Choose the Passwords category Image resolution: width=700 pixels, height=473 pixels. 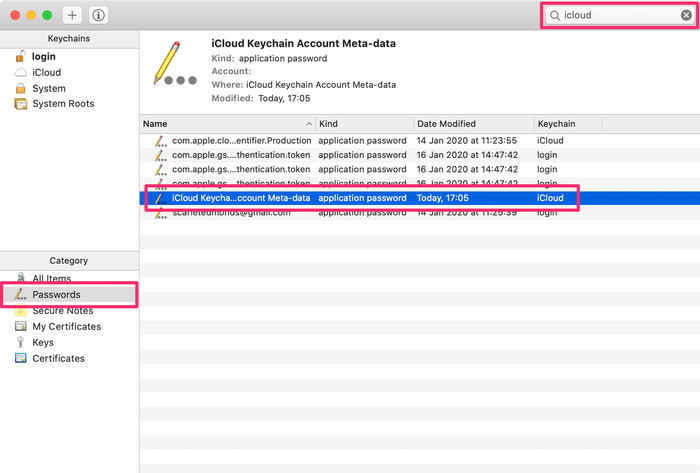pos(70,295)
